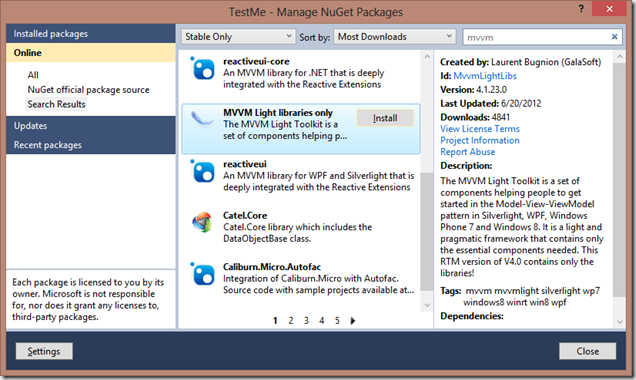Click scroll down arrow in details pane
Viewport: 636px width, 380px height.
tap(619, 322)
